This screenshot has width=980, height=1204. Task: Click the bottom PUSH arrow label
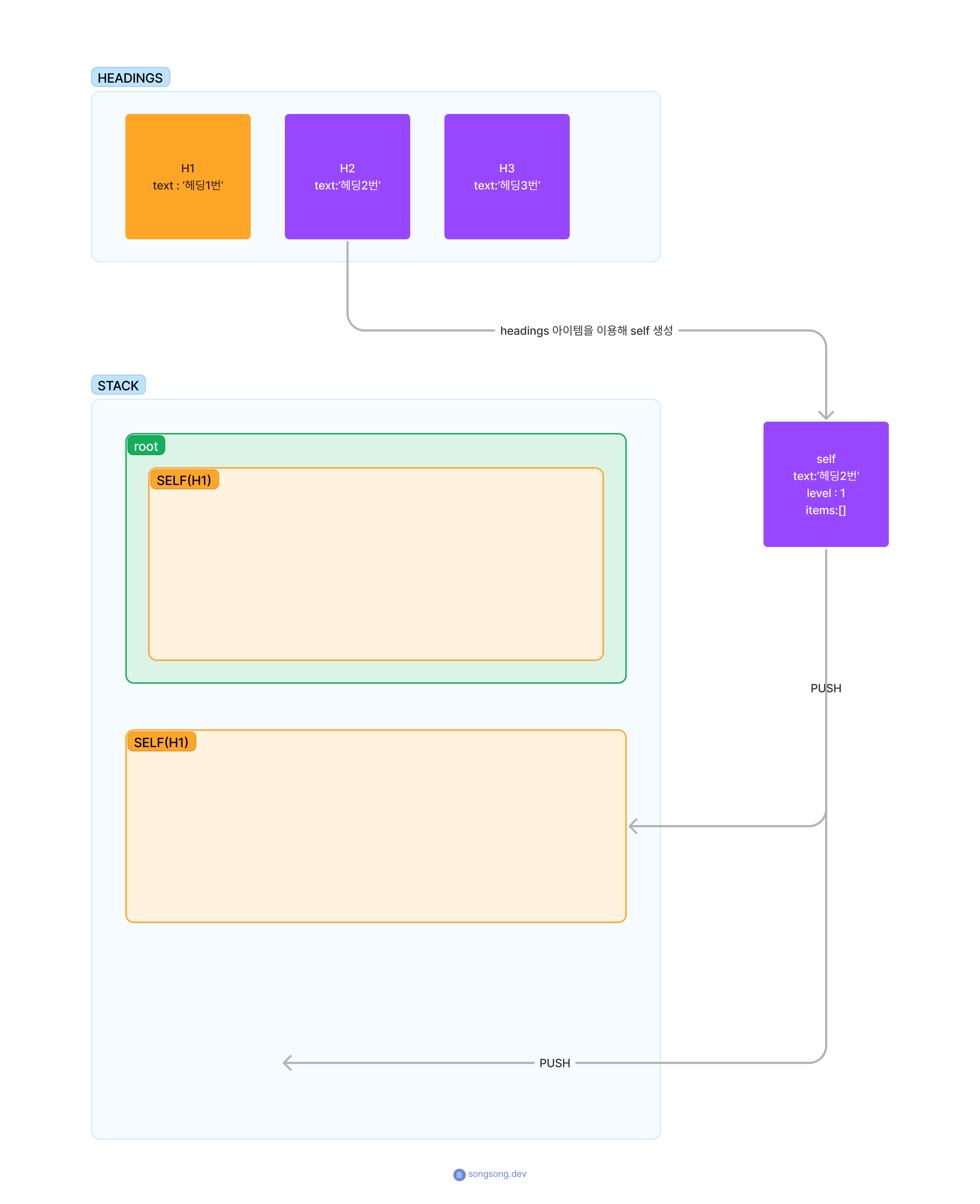click(554, 1062)
